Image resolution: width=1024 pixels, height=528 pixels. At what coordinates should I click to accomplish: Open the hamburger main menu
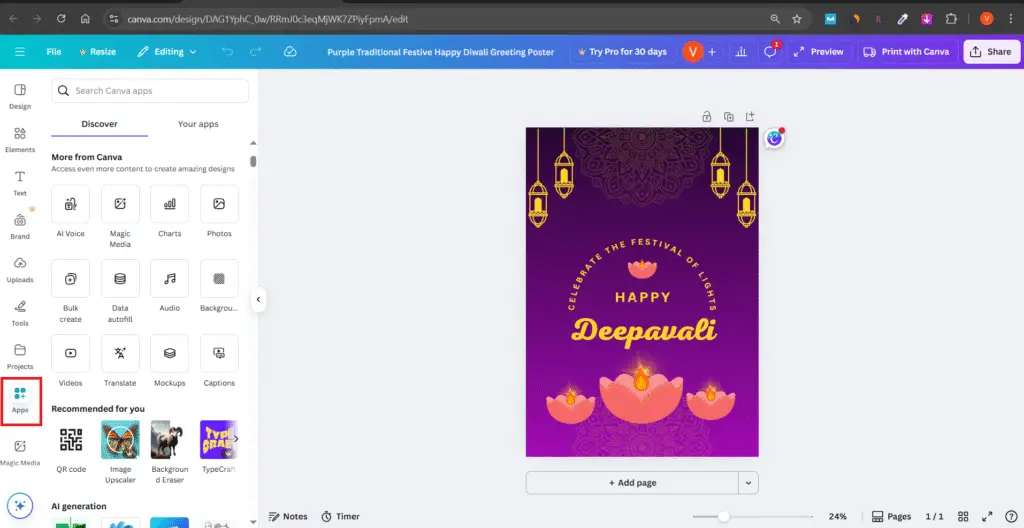point(20,52)
